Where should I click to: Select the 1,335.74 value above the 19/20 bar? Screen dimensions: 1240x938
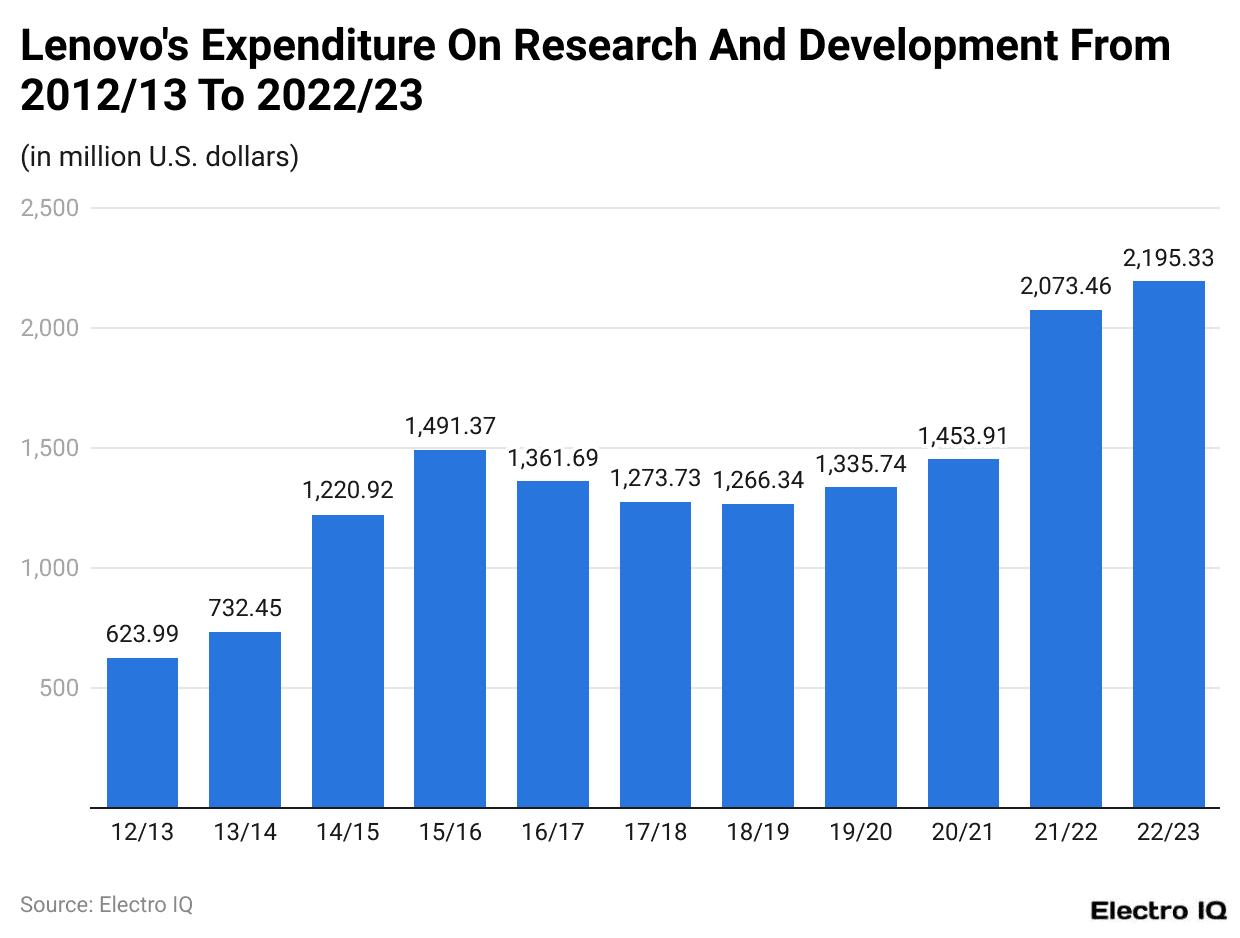pyautogui.click(x=861, y=464)
